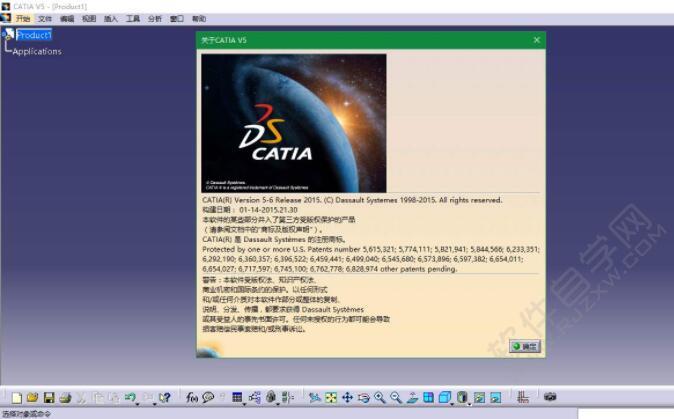
Task: Click the Swap Visible Space icon
Action: click(496, 398)
